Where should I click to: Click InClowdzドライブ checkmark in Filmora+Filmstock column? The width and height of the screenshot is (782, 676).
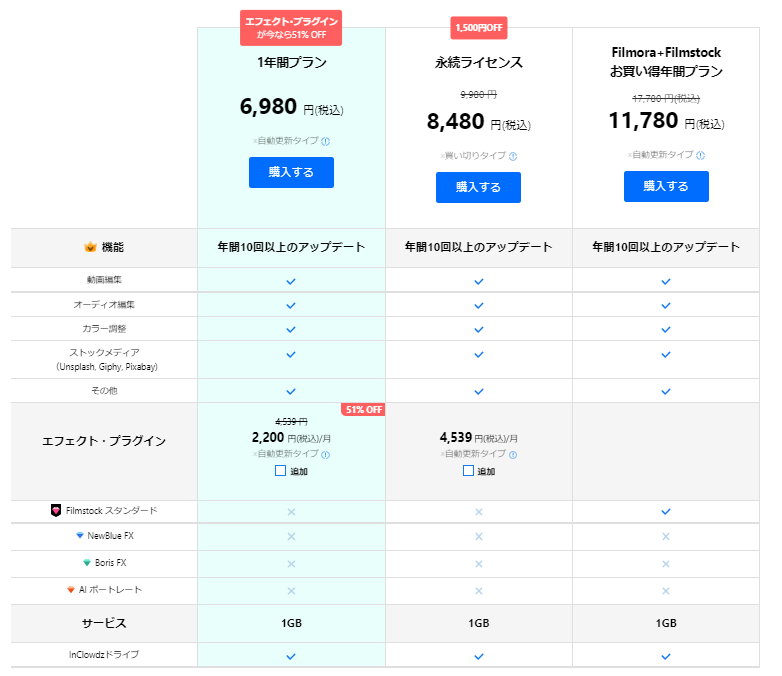coord(666,657)
